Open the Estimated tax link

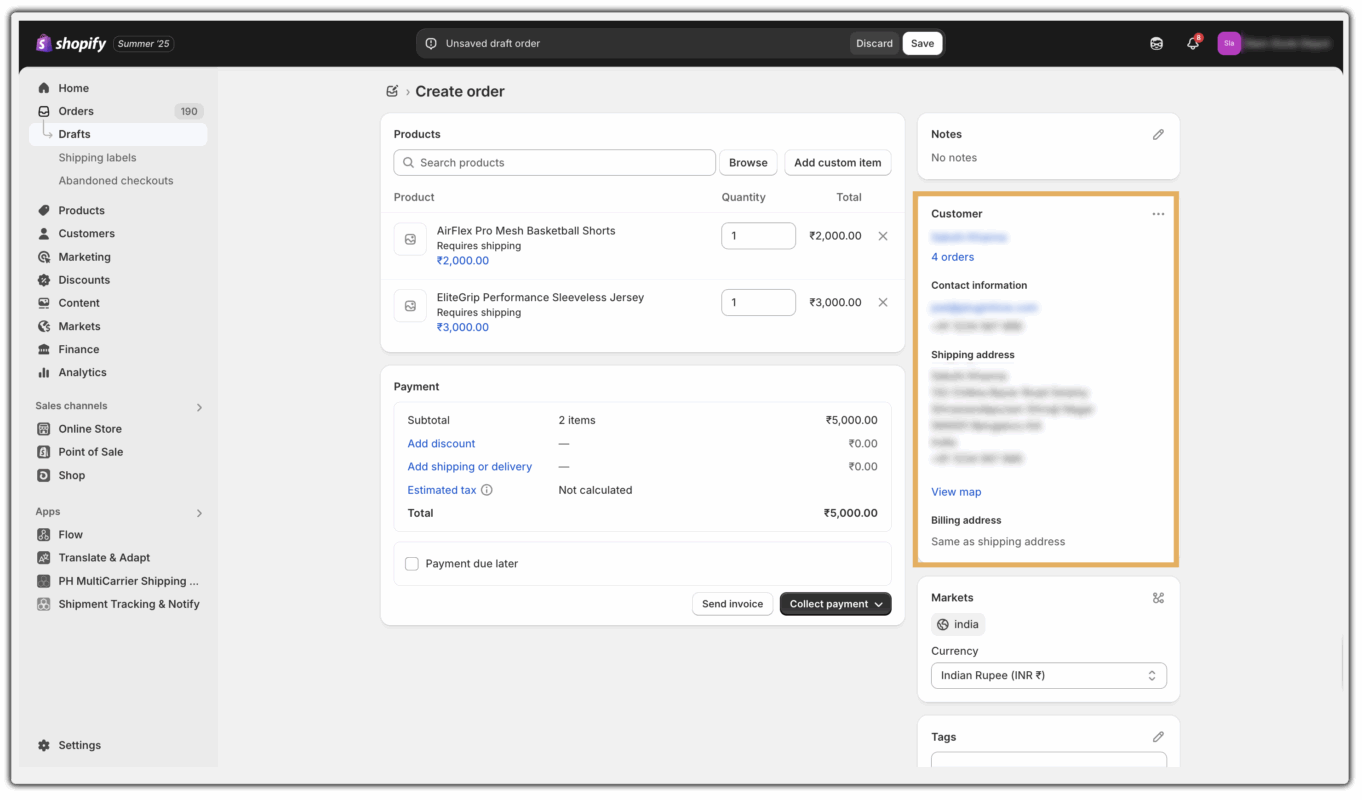(442, 490)
